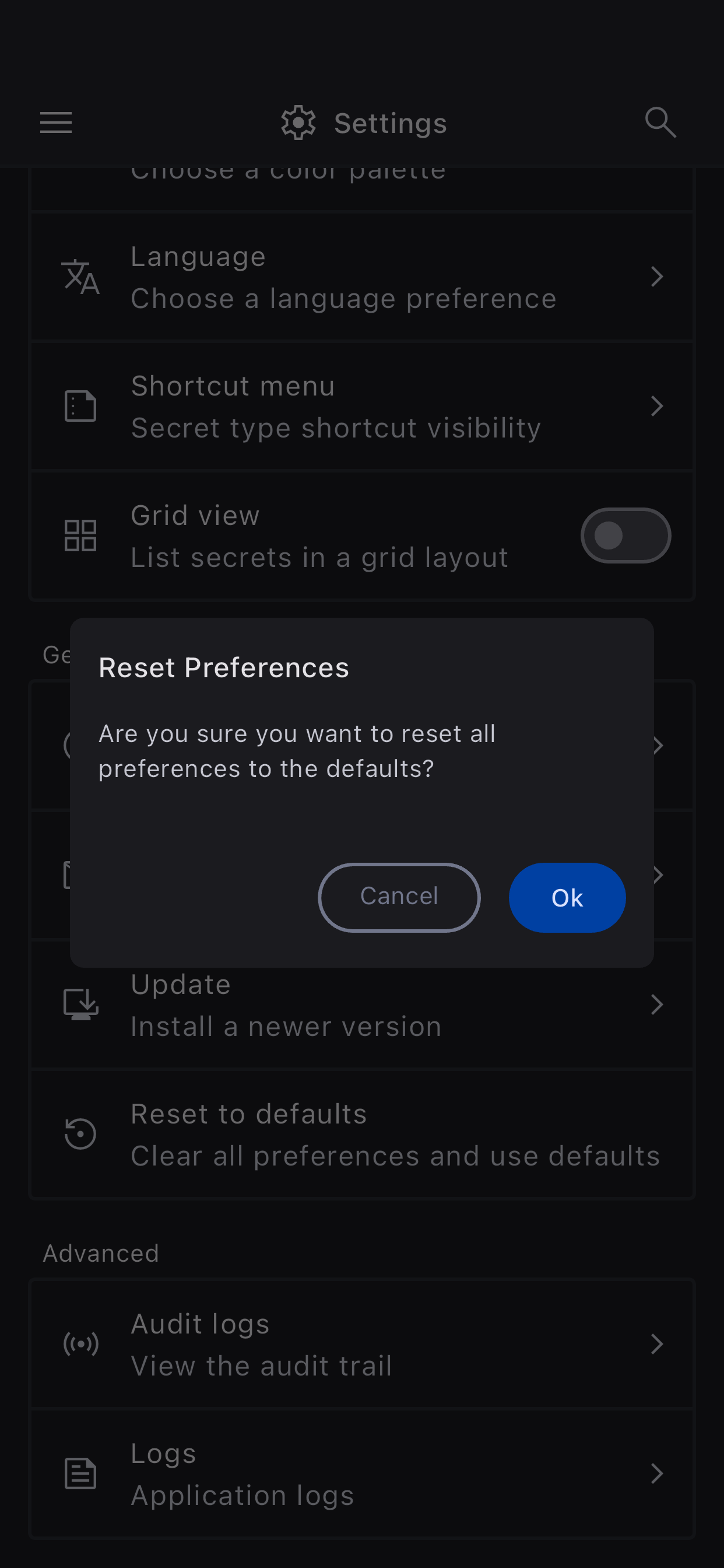Open the hamburger navigation menu
724x1568 pixels.
pos(56,123)
